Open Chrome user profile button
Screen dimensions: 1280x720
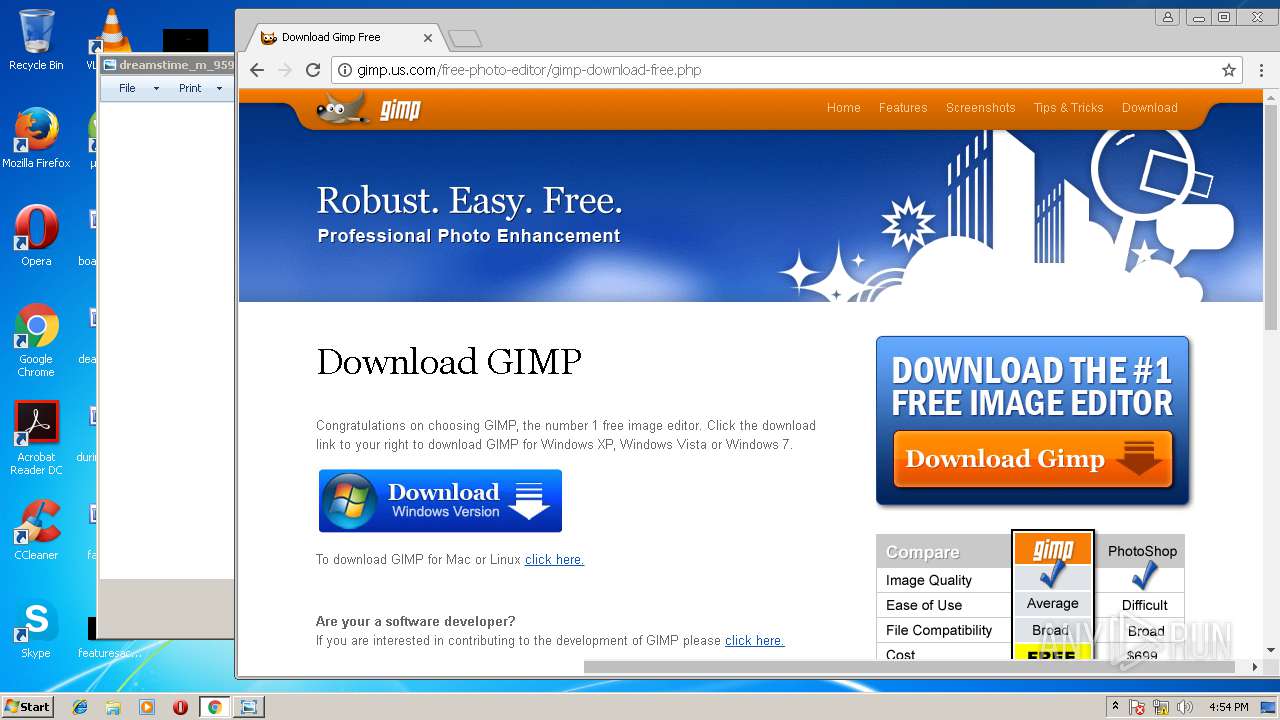pyautogui.click(x=1167, y=17)
